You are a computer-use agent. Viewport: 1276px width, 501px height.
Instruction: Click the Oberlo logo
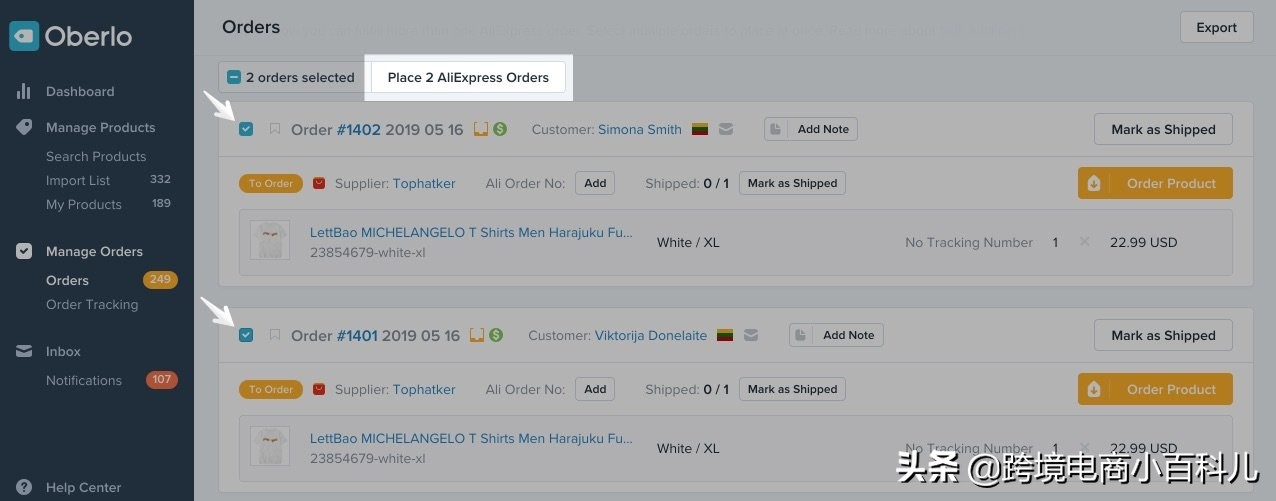[71, 36]
